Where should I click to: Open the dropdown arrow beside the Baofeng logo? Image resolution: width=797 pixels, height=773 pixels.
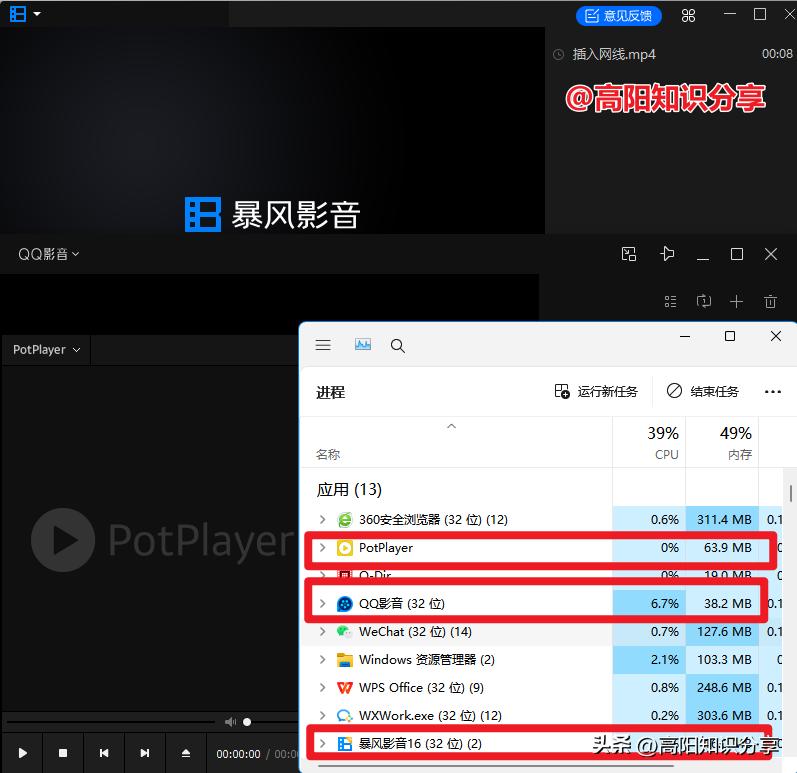click(37, 14)
